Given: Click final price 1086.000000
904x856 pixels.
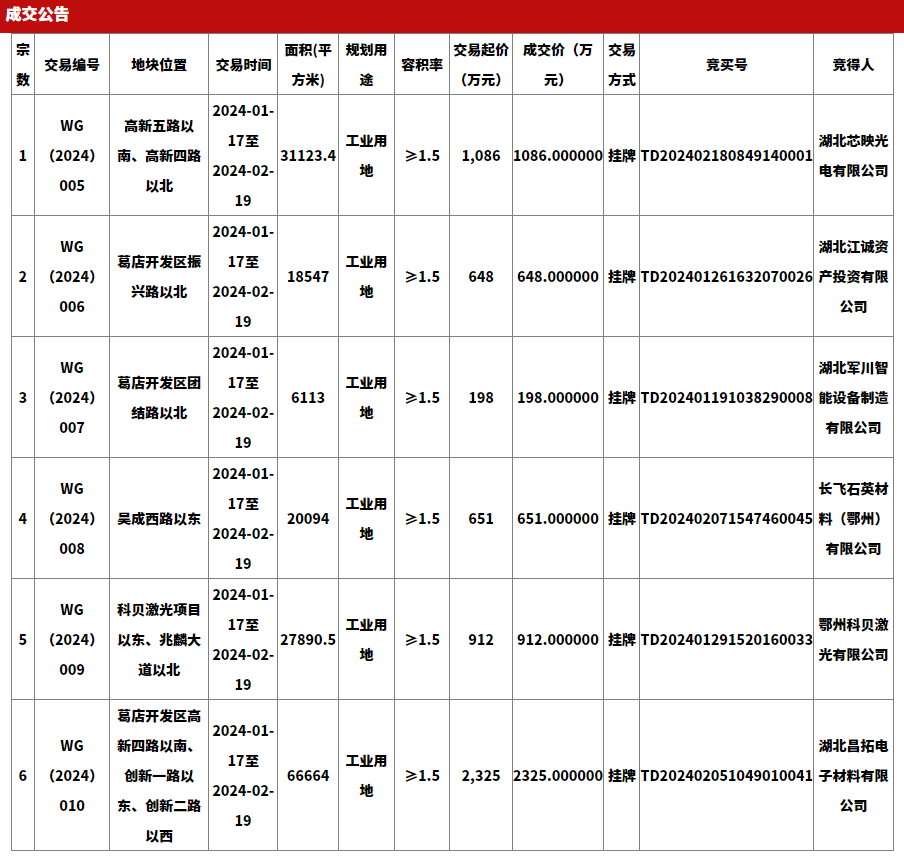Looking at the screenshot, I should coord(558,156).
